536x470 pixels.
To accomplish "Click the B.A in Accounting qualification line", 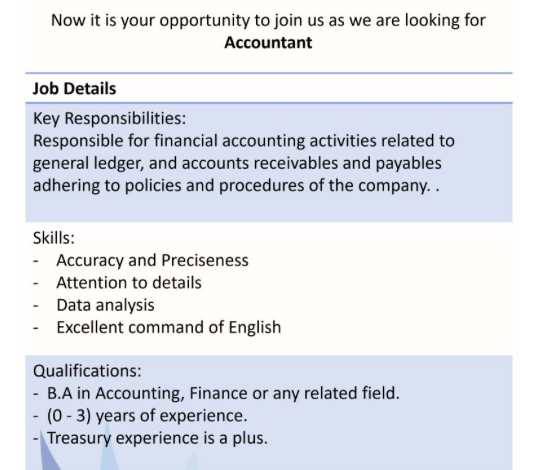I will (x=223, y=393).
